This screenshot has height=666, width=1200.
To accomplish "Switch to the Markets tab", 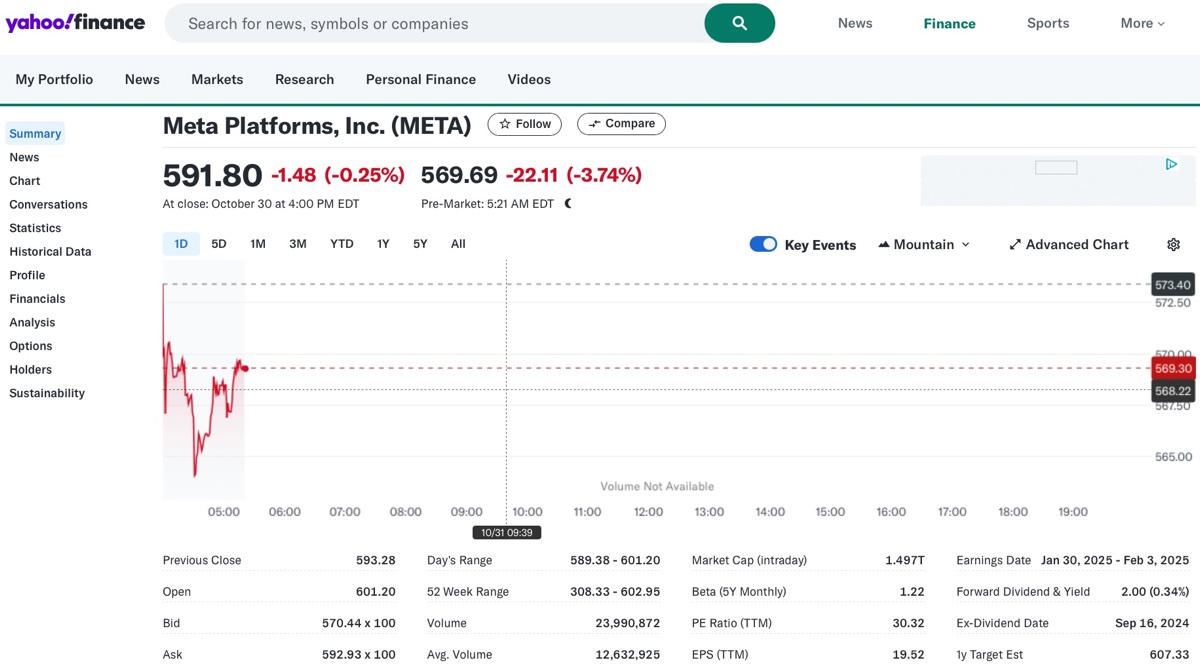I will pos(217,79).
